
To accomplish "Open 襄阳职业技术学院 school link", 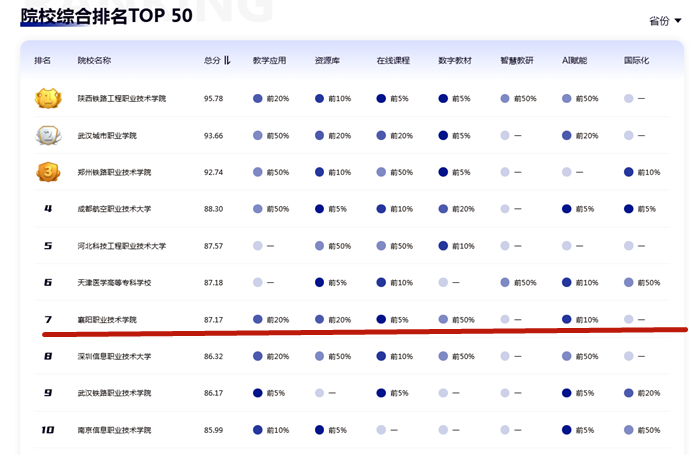I will [x=107, y=320].
